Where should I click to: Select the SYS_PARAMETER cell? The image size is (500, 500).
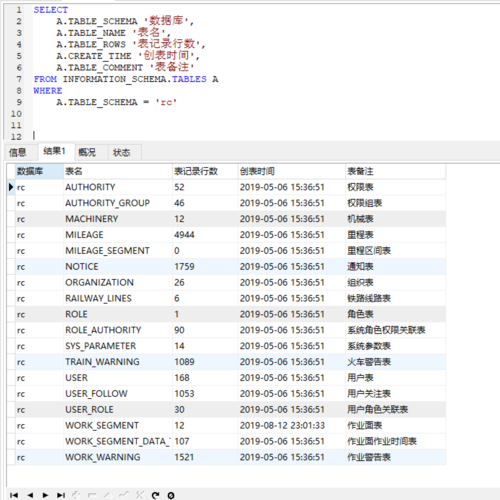(118, 346)
